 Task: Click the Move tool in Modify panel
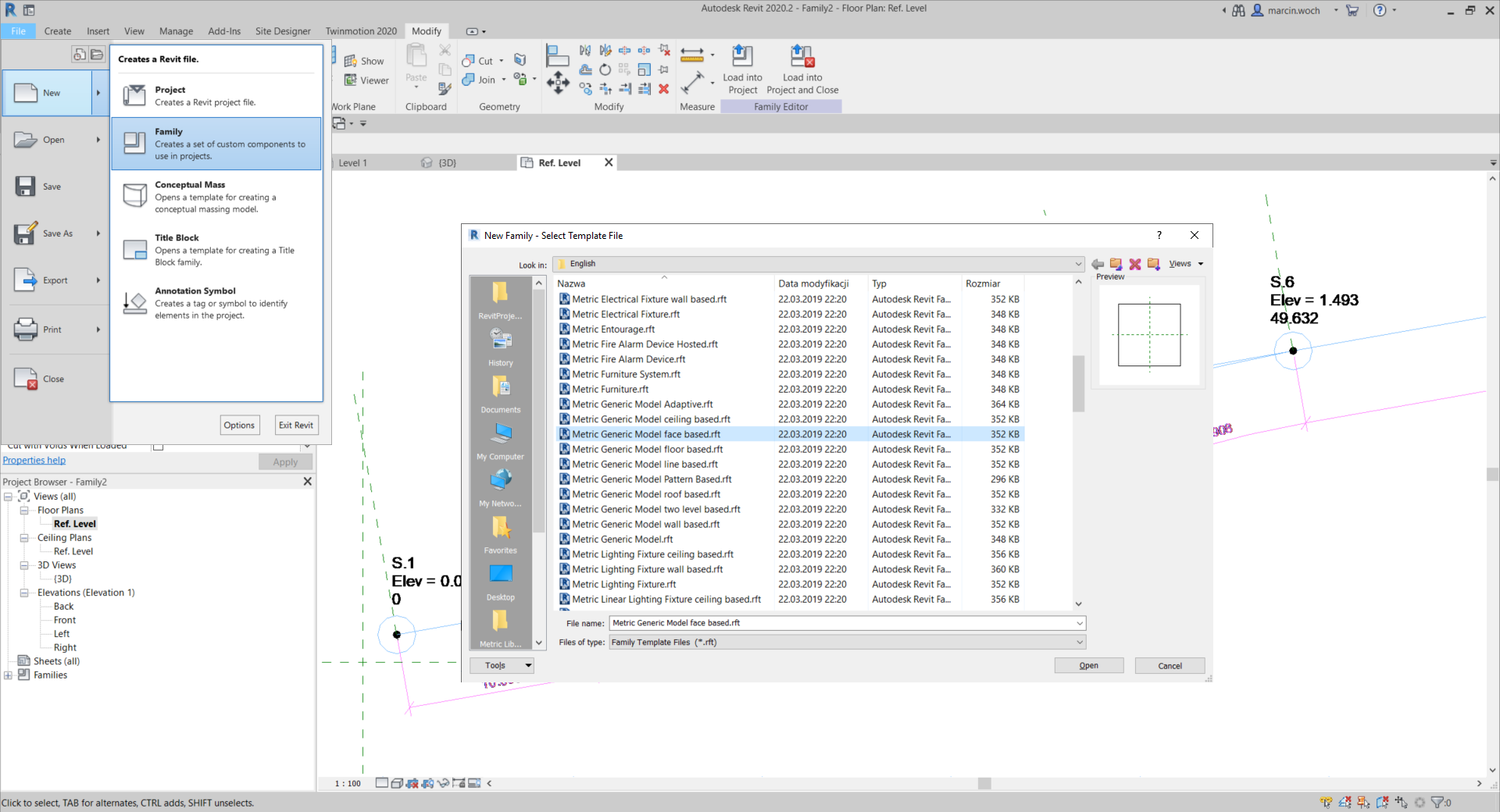click(x=558, y=82)
